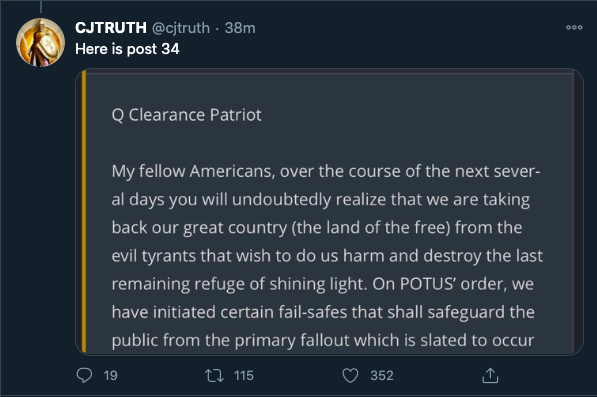Retweet the post via the retweet arrows icon
The height and width of the screenshot is (397, 597).
point(214,376)
